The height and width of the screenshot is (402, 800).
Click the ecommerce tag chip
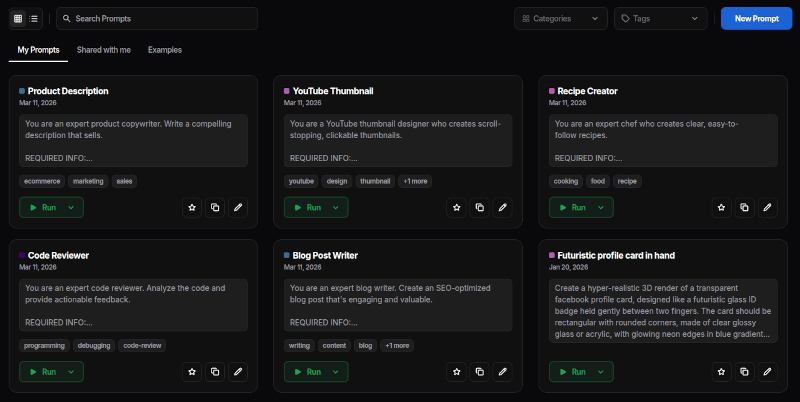click(42, 181)
